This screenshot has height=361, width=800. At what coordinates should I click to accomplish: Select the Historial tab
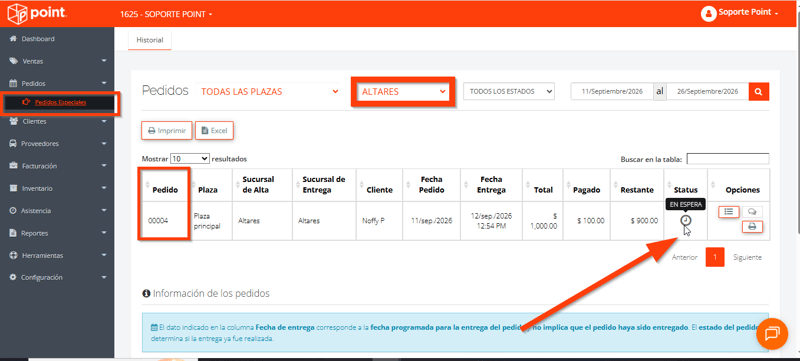coord(149,40)
